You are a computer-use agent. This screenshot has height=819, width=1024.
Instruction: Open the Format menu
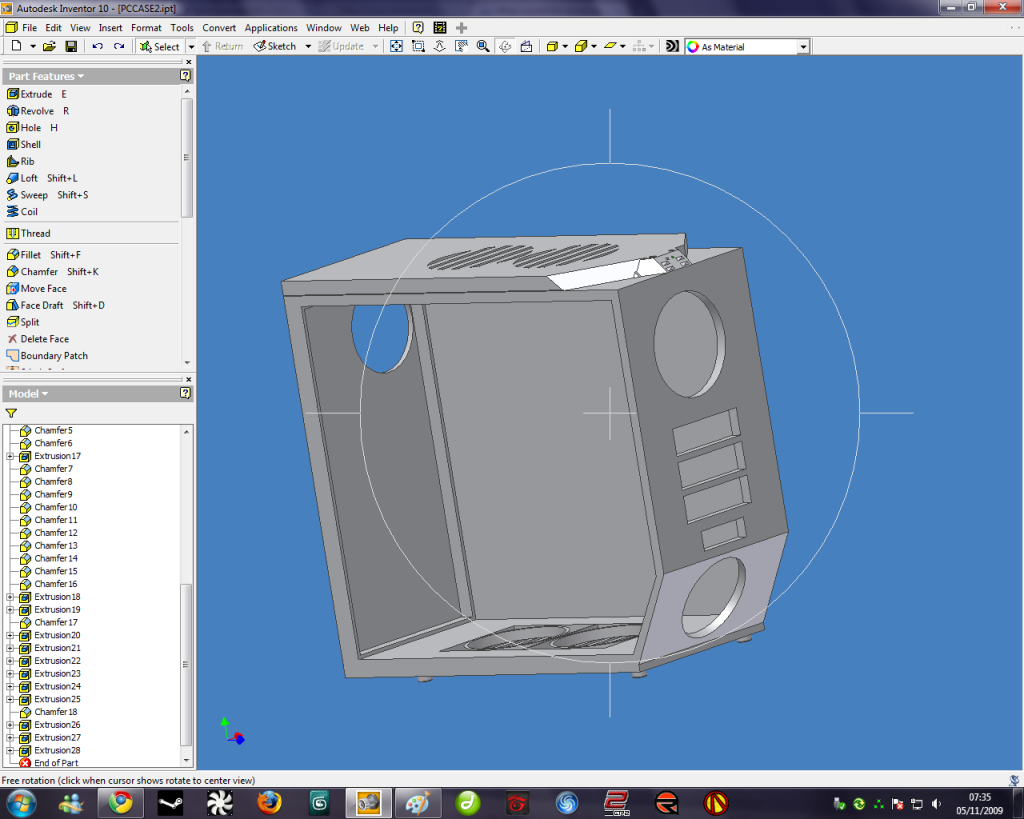coord(146,27)
